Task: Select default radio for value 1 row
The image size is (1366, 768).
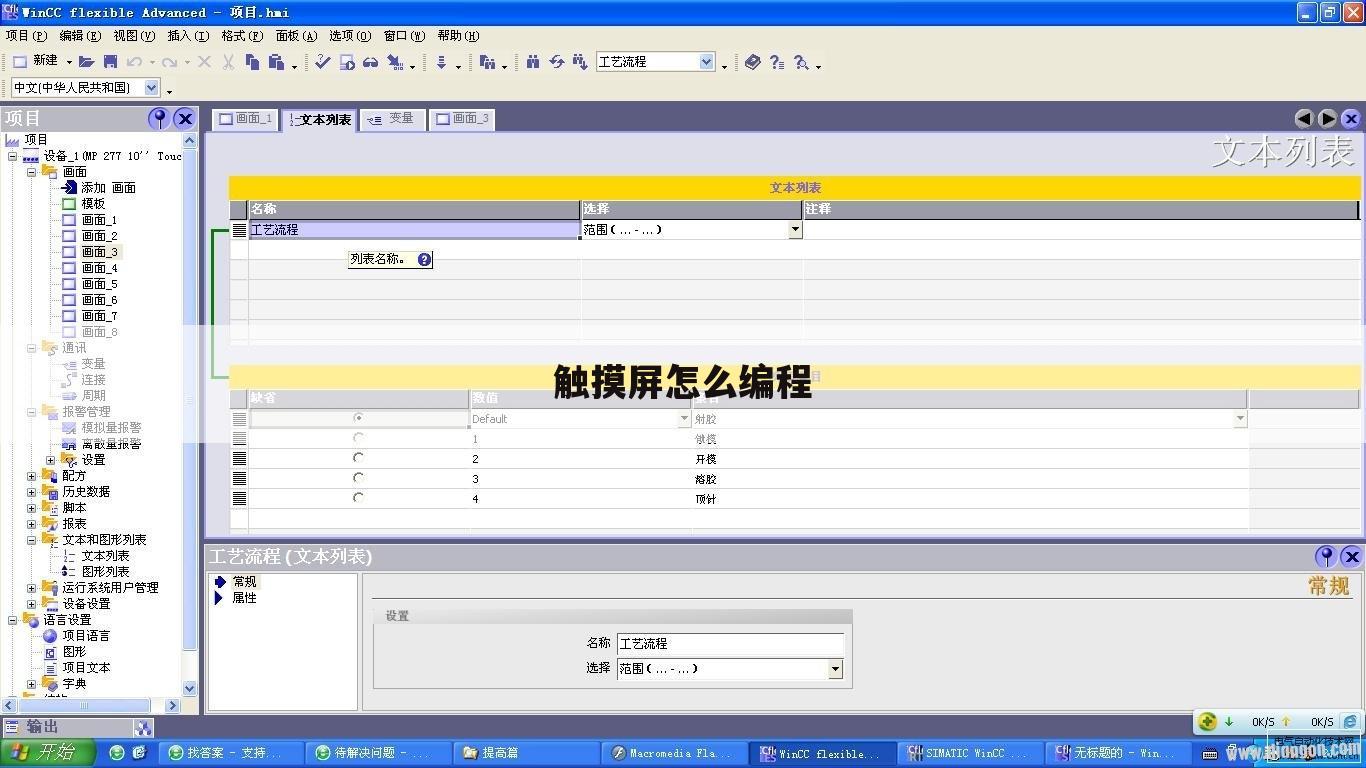Action: (358, 438)
